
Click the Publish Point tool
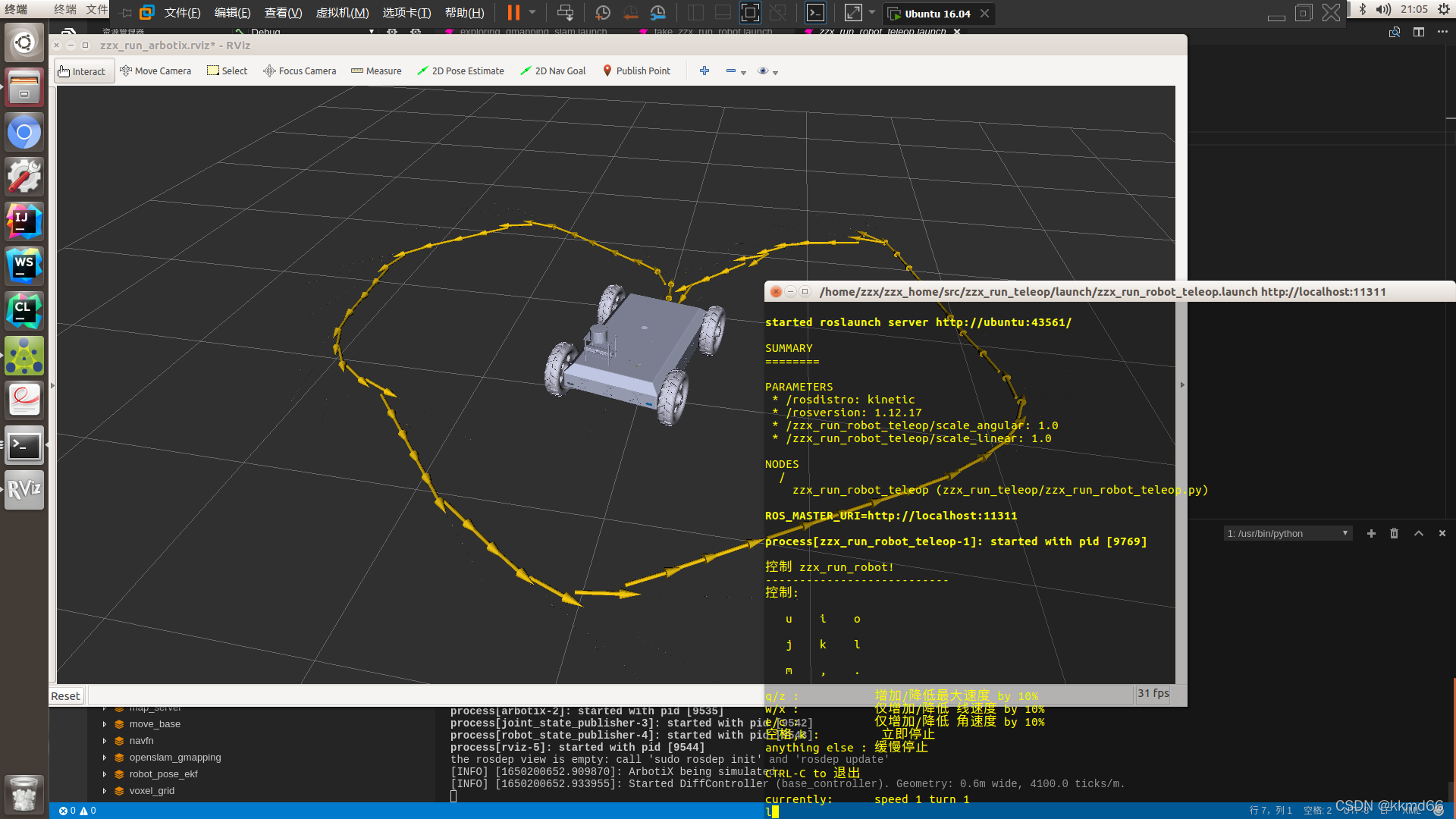(x=637, y=71)
